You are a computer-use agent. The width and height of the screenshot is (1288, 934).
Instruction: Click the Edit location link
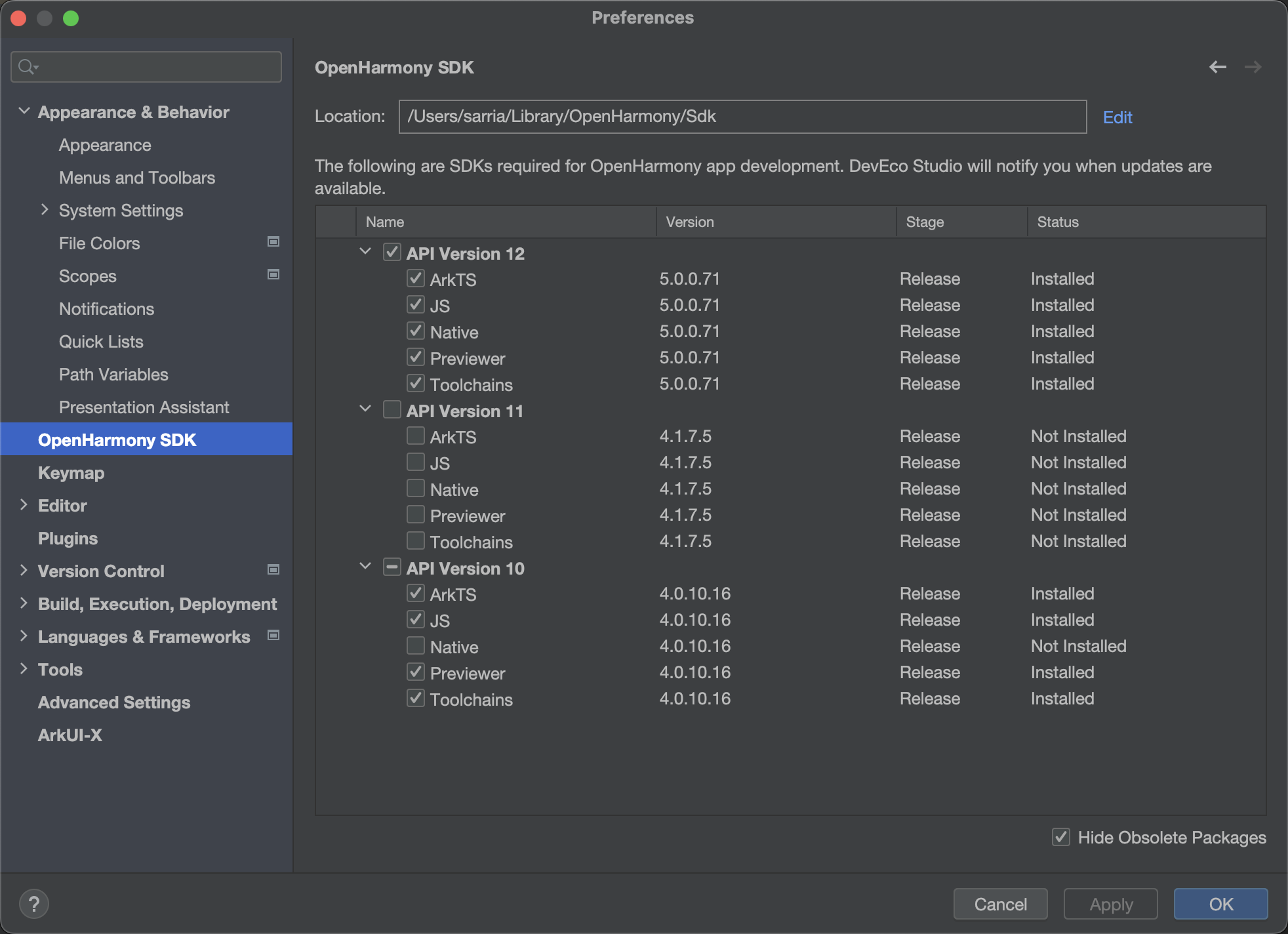tap(1117, 117)
